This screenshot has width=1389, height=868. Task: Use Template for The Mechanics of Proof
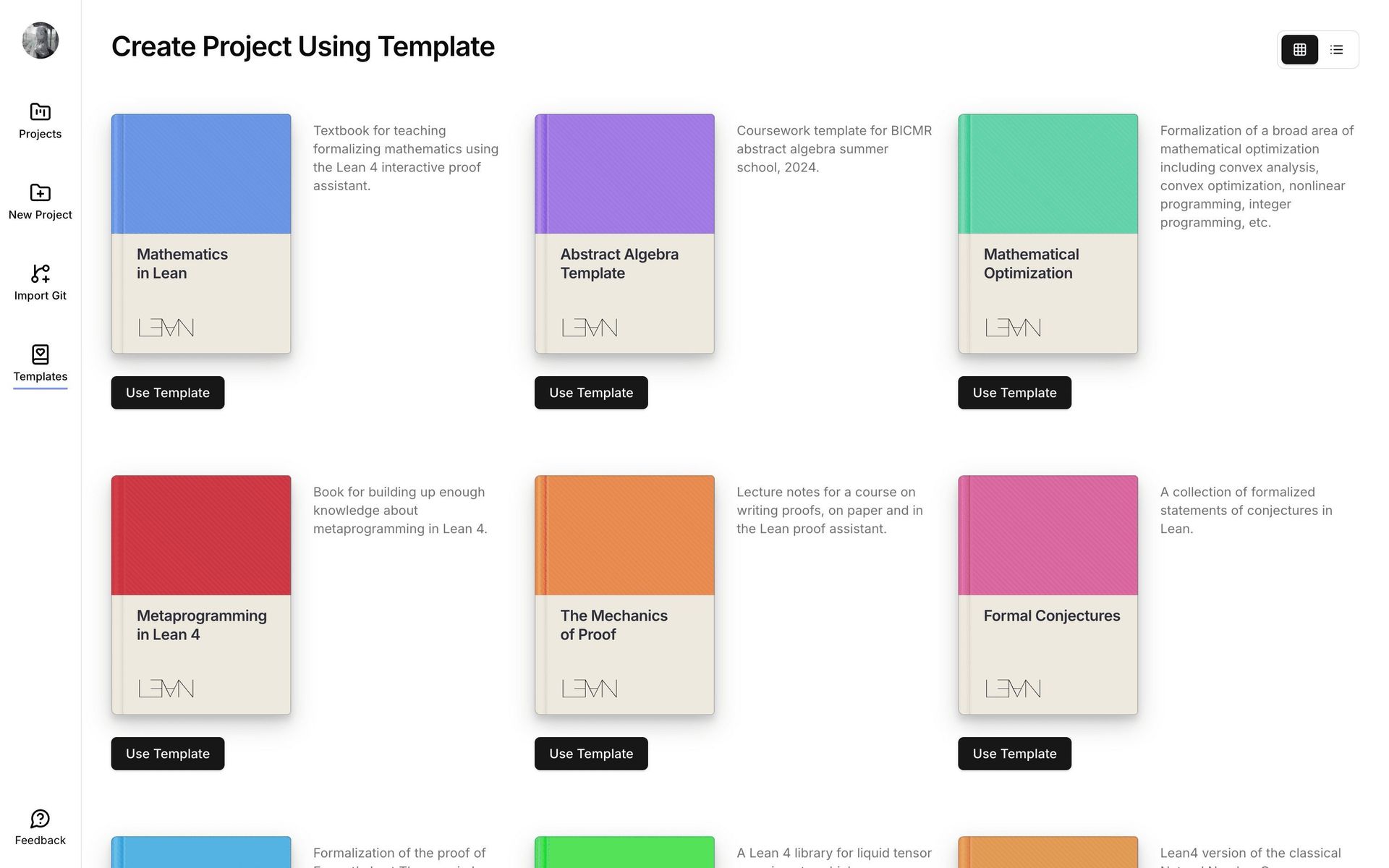[591, 754]
